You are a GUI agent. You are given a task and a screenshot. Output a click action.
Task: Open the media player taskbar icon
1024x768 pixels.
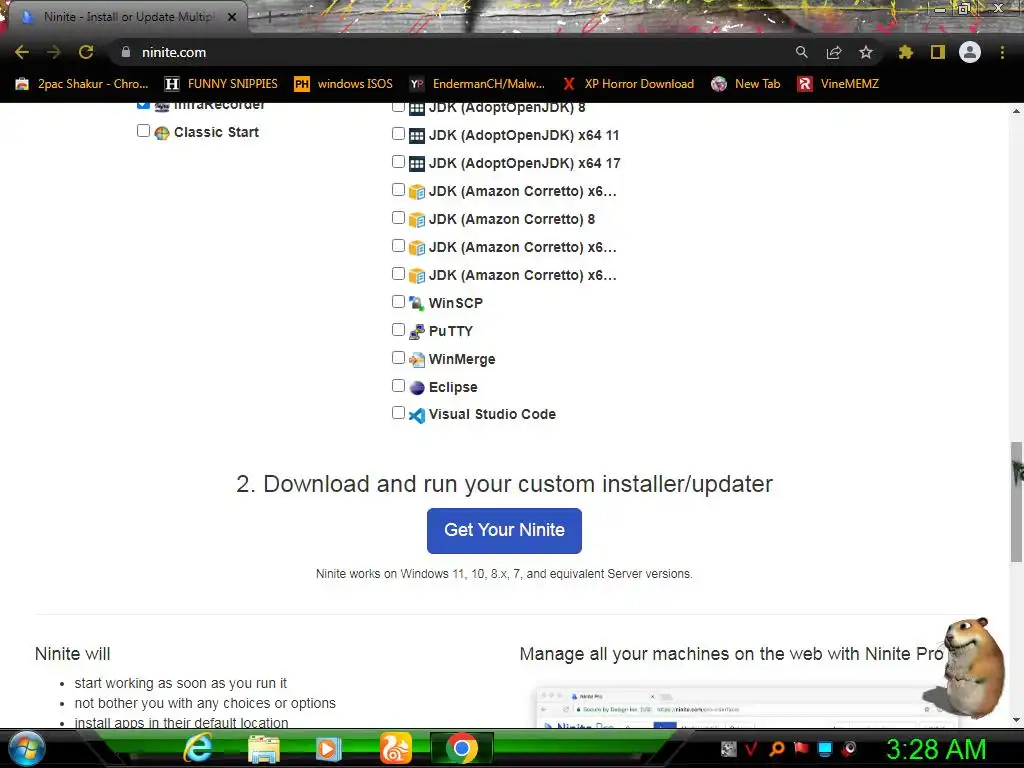coord(328,748)
